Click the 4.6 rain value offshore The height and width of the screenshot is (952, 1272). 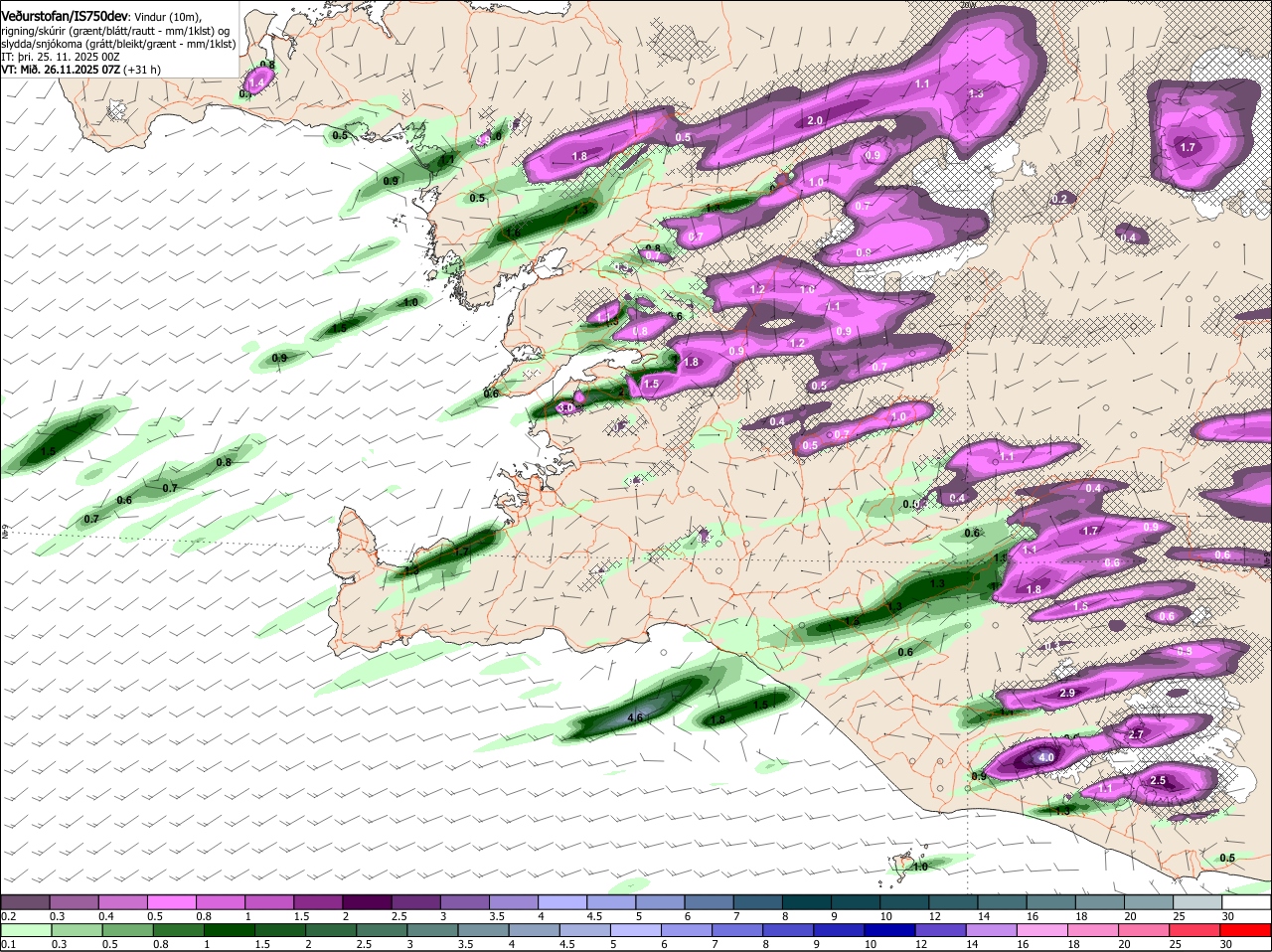click(637, 717)
